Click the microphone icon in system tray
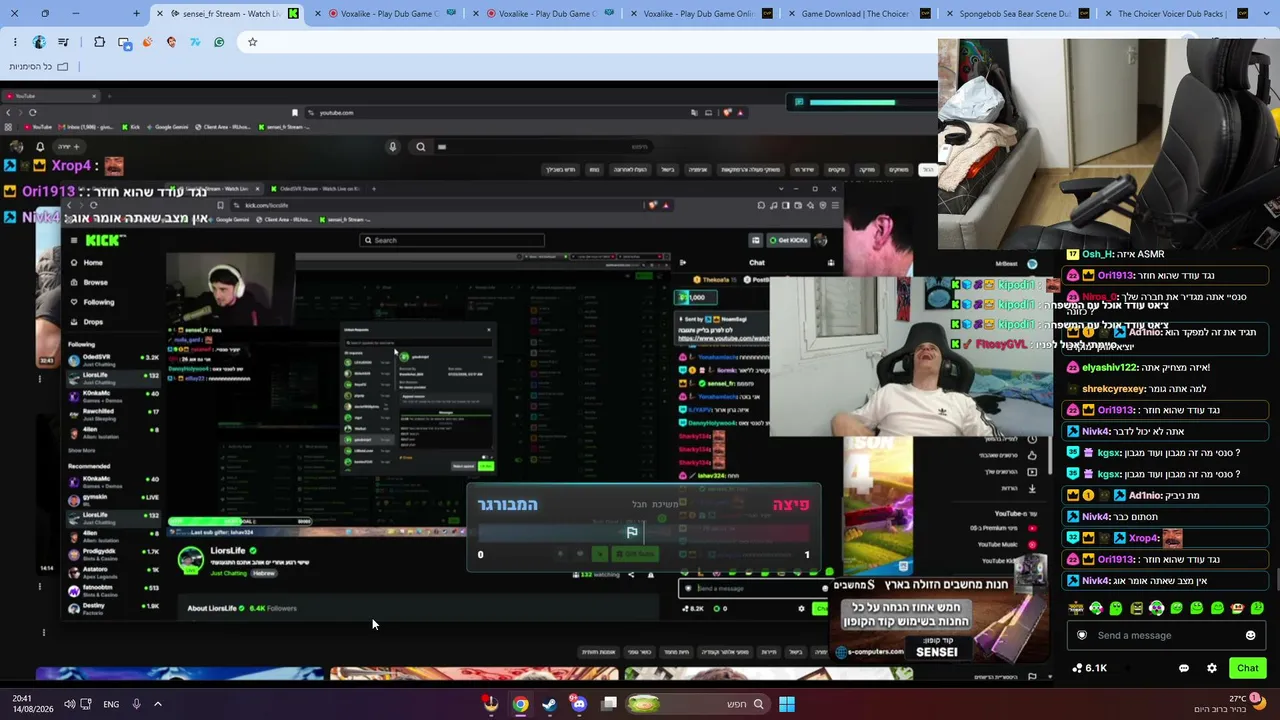This screenshot has width=1280, height=720. pyautogui.click(x=136, y=704)
